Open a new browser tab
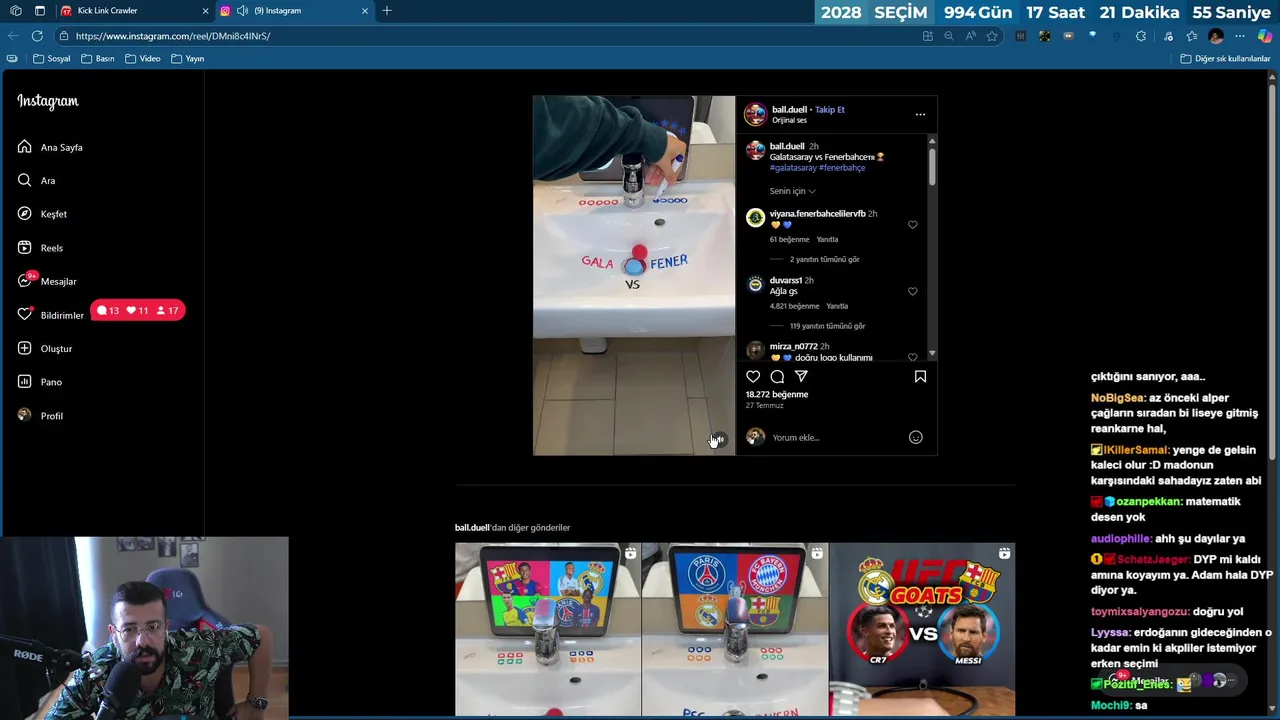1280x720 pixels. tap(387, 11)
